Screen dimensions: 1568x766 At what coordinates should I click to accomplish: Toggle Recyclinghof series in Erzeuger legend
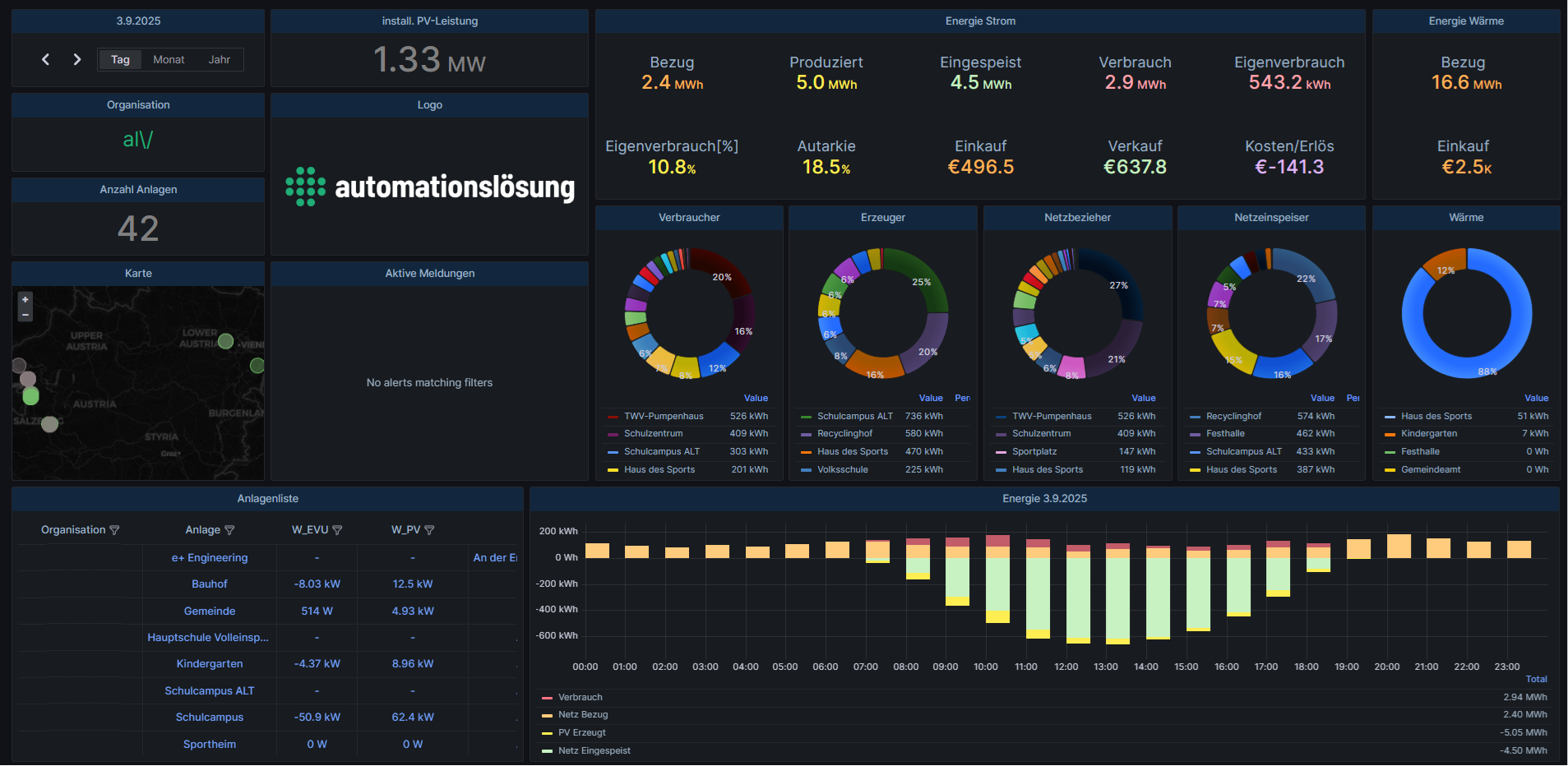pyautogui.click(x=845, y=433)
